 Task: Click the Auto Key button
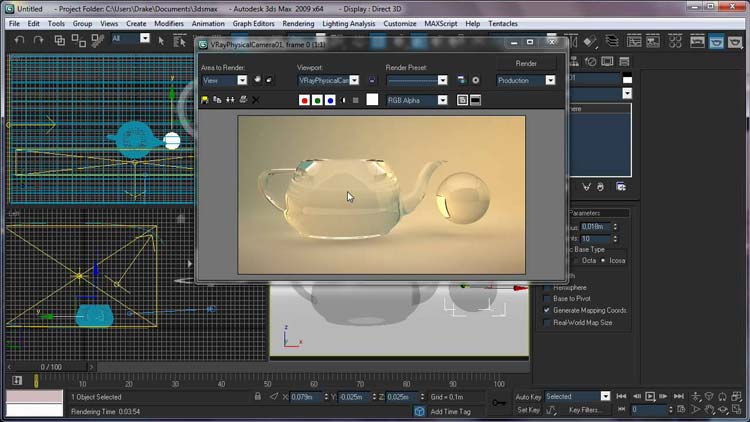[x=528, y=397]
